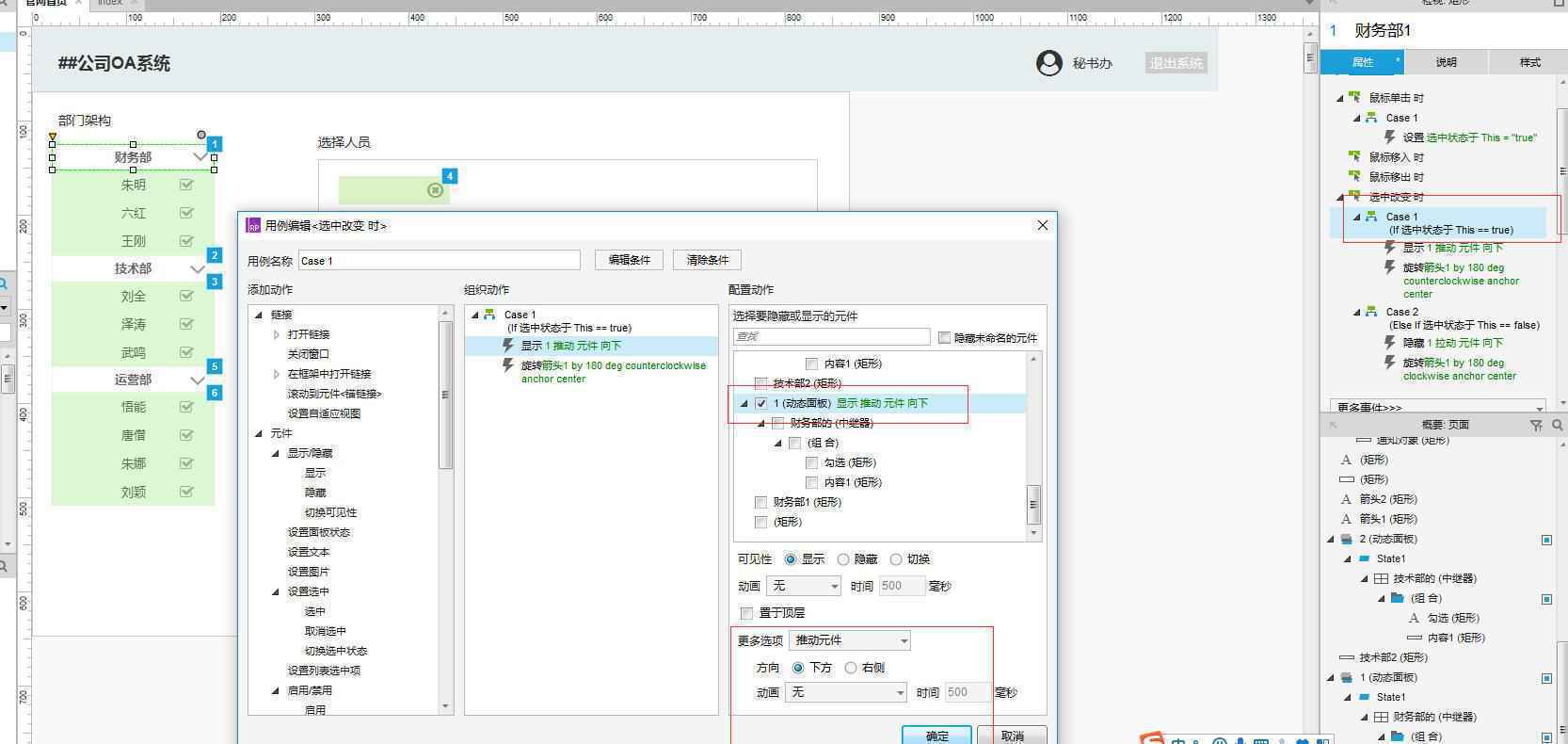Click the remove tag icon on green chip
Viewport: 1568px width, 744px height.
click(x=435, y=190)
